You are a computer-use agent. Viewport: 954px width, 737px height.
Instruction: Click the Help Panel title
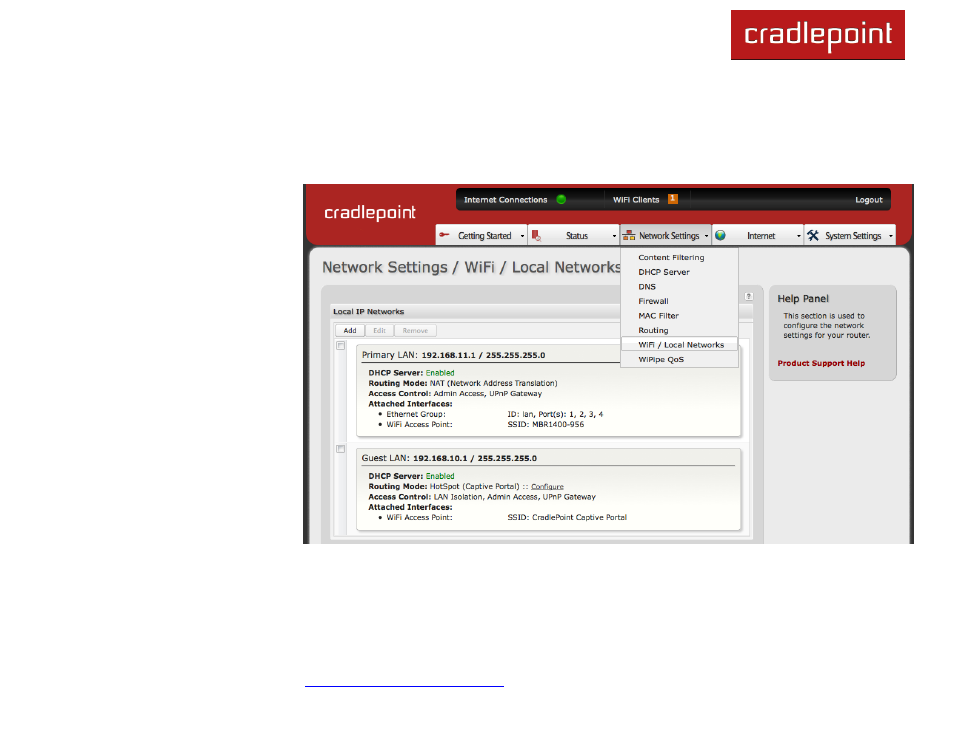[x=803, y=299]
